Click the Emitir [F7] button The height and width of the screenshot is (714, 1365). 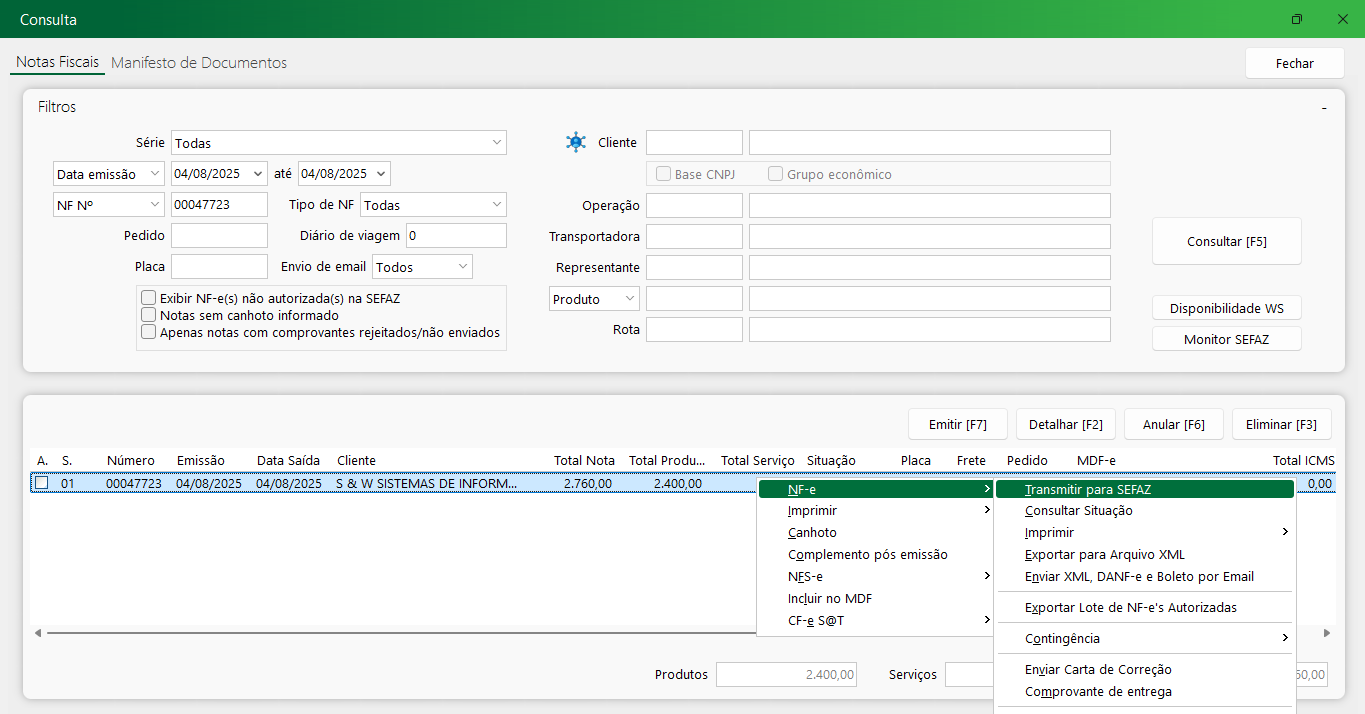(x=957, y=424)
